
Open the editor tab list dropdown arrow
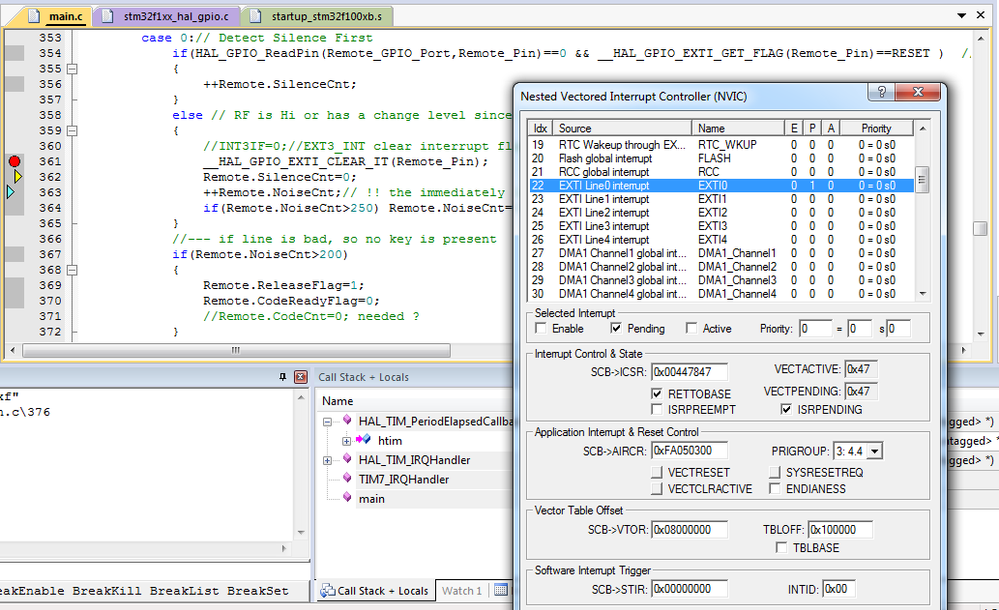click(961, 15)
